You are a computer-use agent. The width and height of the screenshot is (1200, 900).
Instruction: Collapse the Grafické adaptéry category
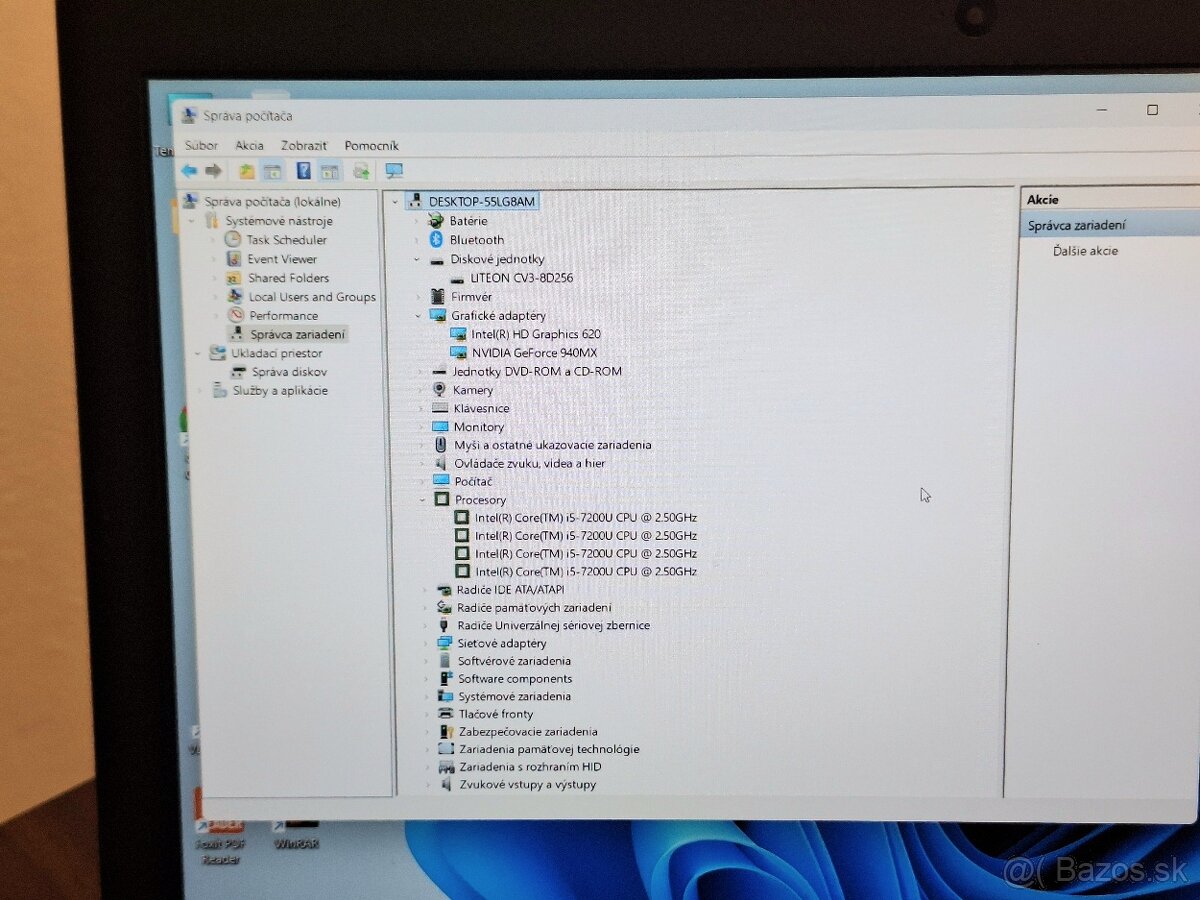[418, 315]
